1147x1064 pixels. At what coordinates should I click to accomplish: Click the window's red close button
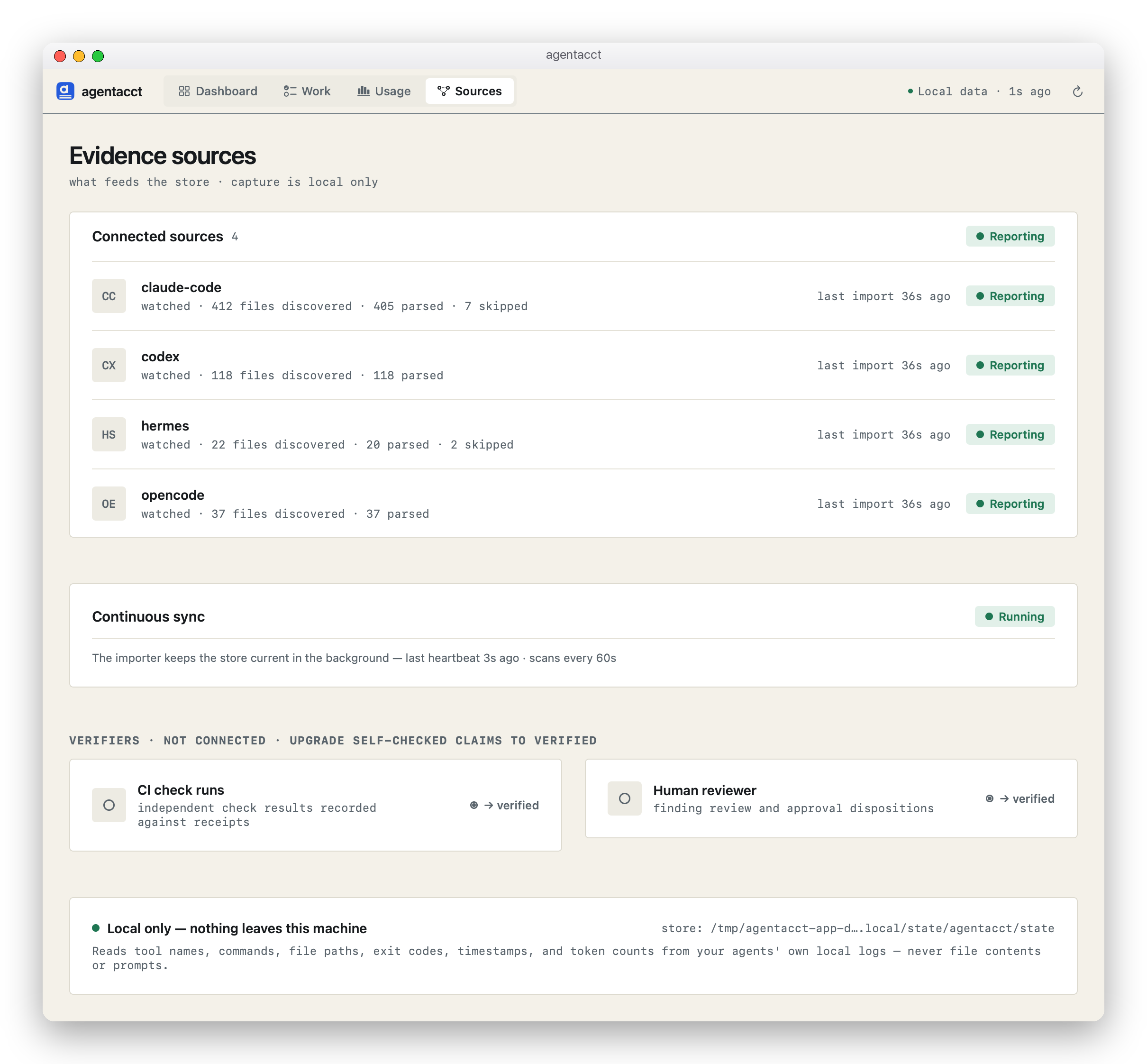point(60,56)
